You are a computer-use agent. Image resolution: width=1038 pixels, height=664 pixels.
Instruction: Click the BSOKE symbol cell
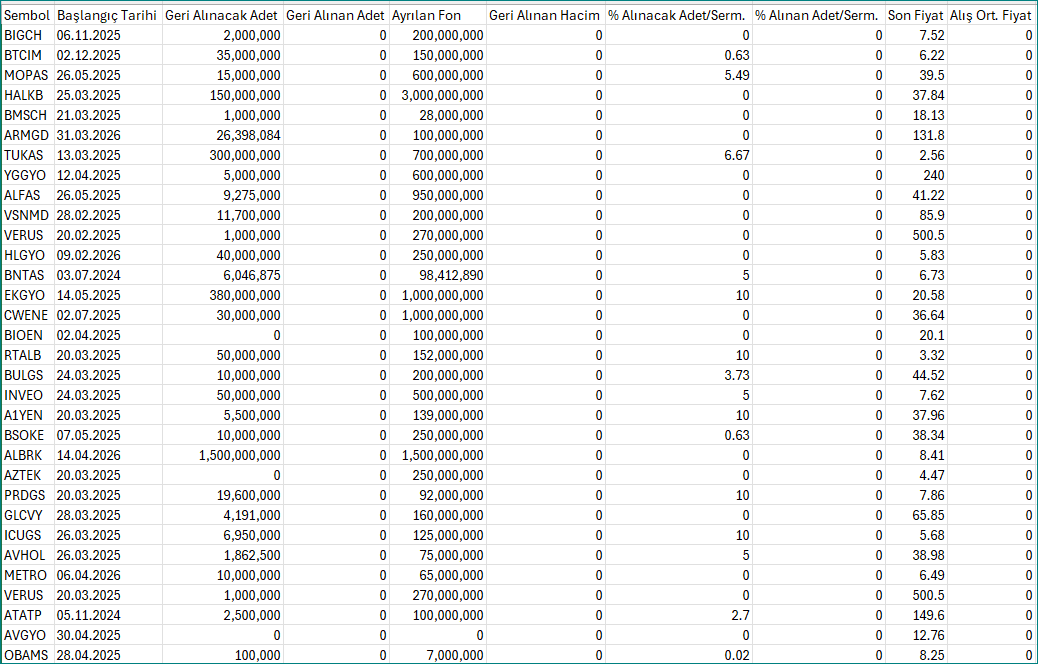coord(27,436)
